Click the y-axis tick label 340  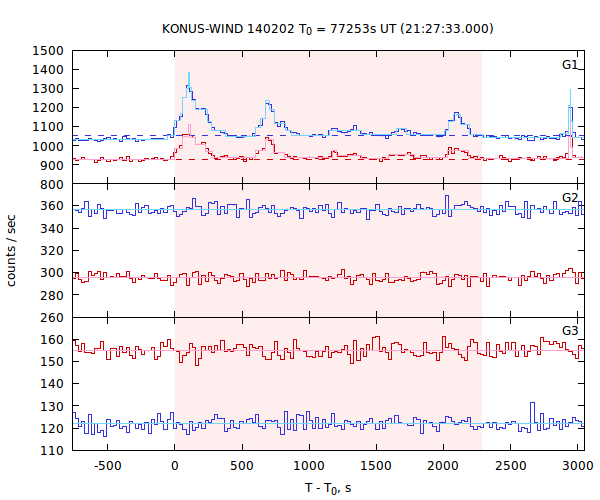pos(52,229)
